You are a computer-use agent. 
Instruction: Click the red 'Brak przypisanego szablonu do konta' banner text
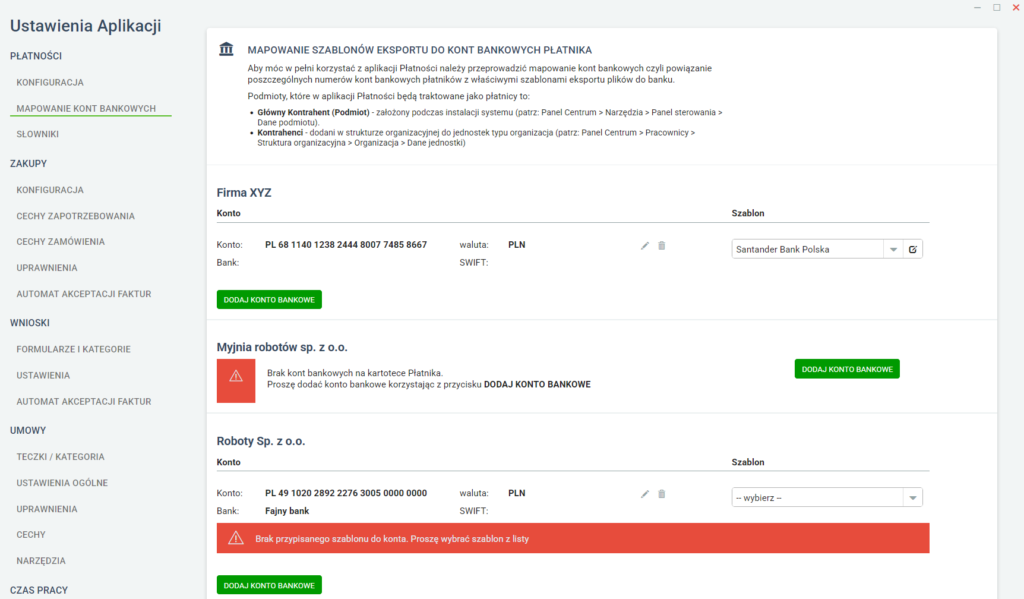pyautogui.click(x=392, y=539)
